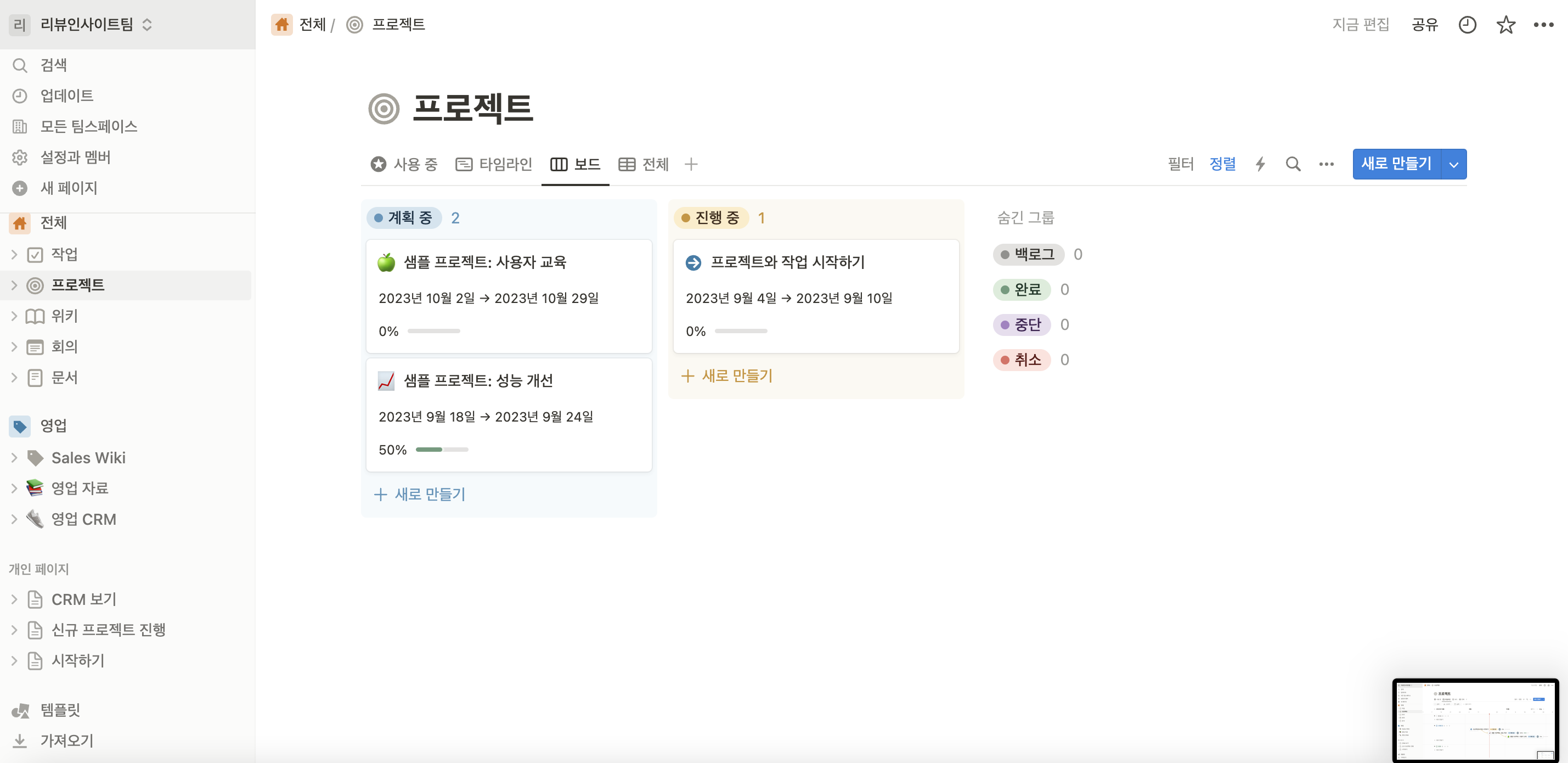Switch to the 타임라인 view tab
The image size is (1568, 763).
494,164
